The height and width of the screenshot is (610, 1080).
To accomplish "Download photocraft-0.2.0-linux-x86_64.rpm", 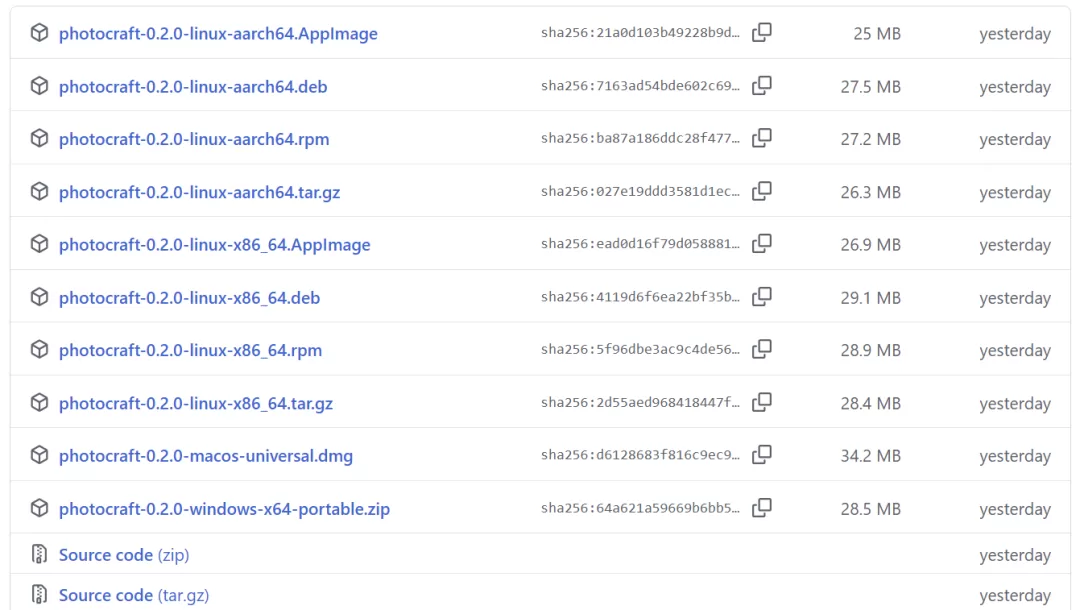I will (190, 350).
